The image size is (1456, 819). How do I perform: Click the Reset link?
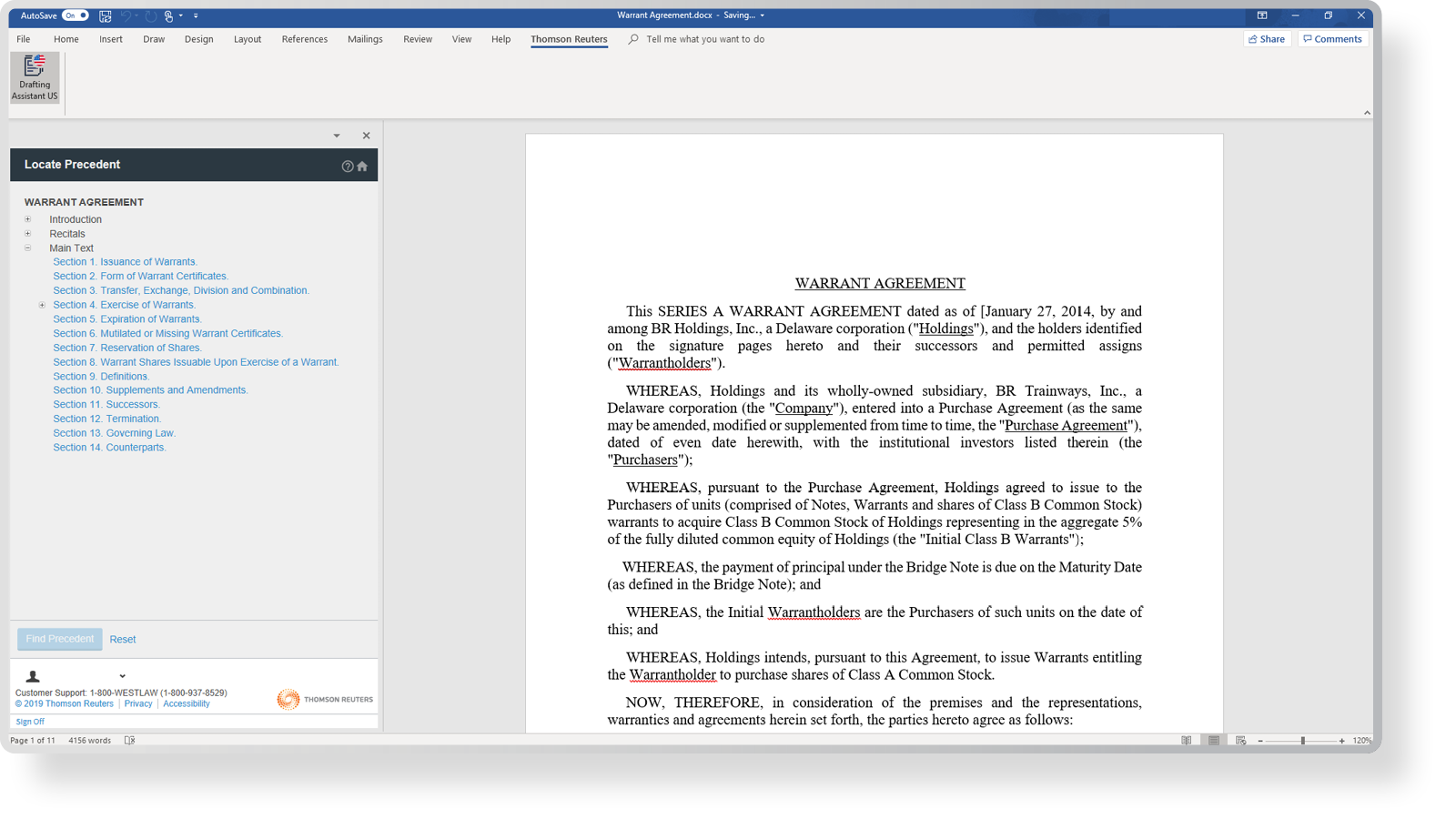pos(123,640)
